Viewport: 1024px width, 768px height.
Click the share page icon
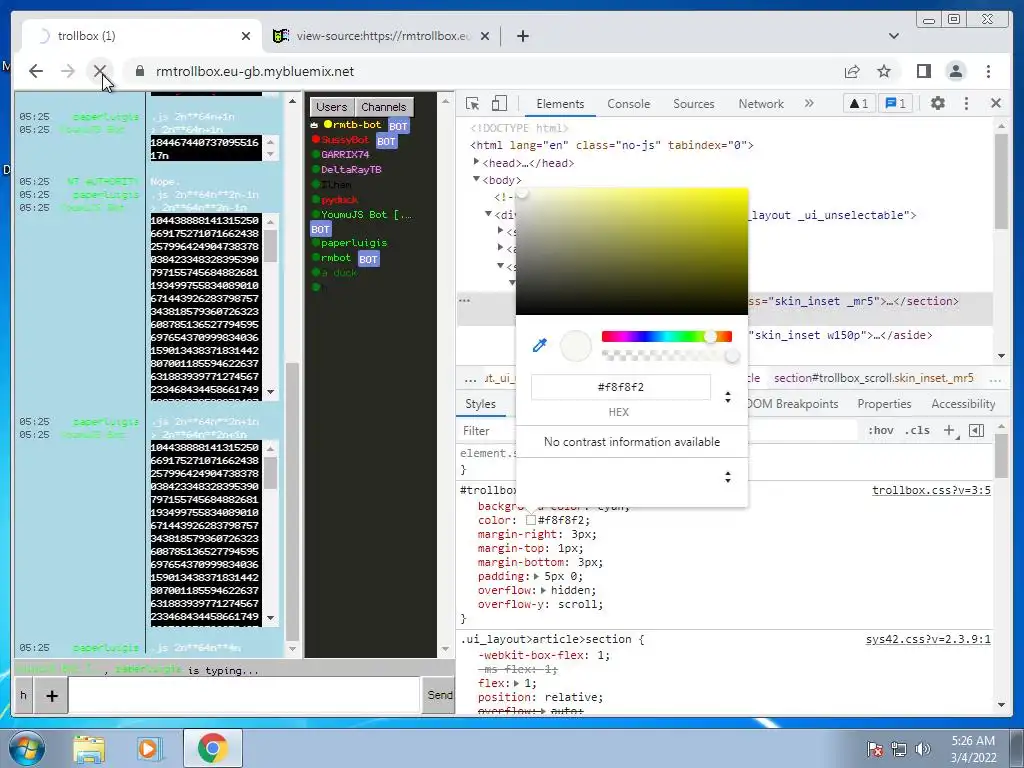tap(852, 71)
